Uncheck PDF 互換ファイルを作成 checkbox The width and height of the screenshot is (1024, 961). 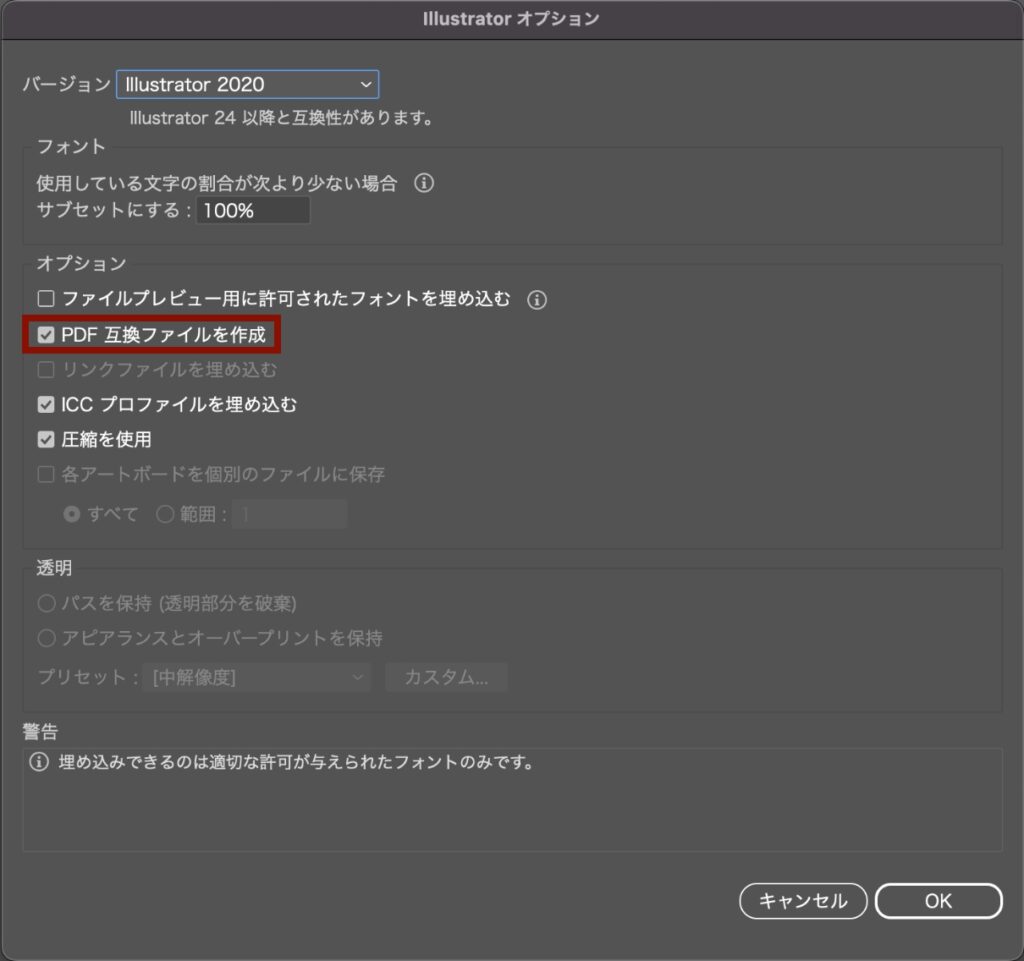(46, 335)
